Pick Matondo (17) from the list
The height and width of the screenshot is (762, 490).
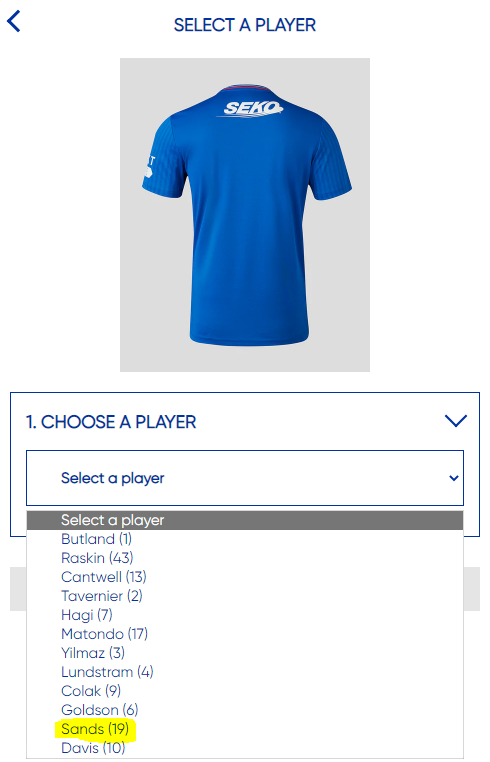click(245, 634)
